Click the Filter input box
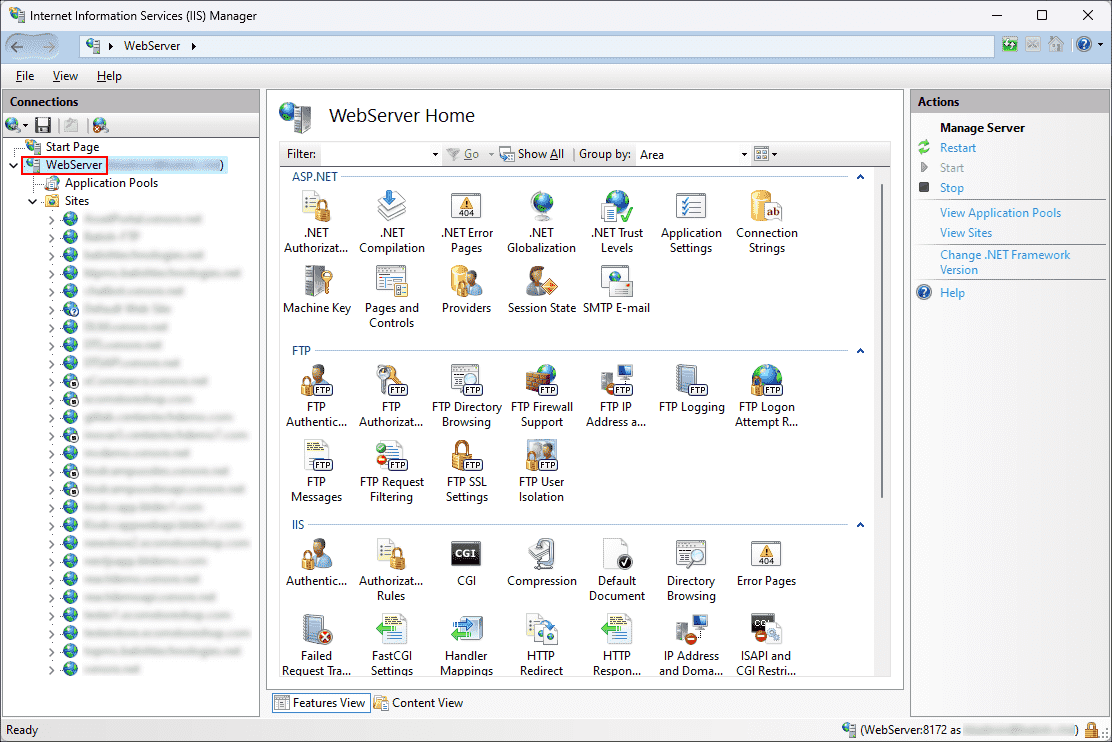 click(378, 154)
